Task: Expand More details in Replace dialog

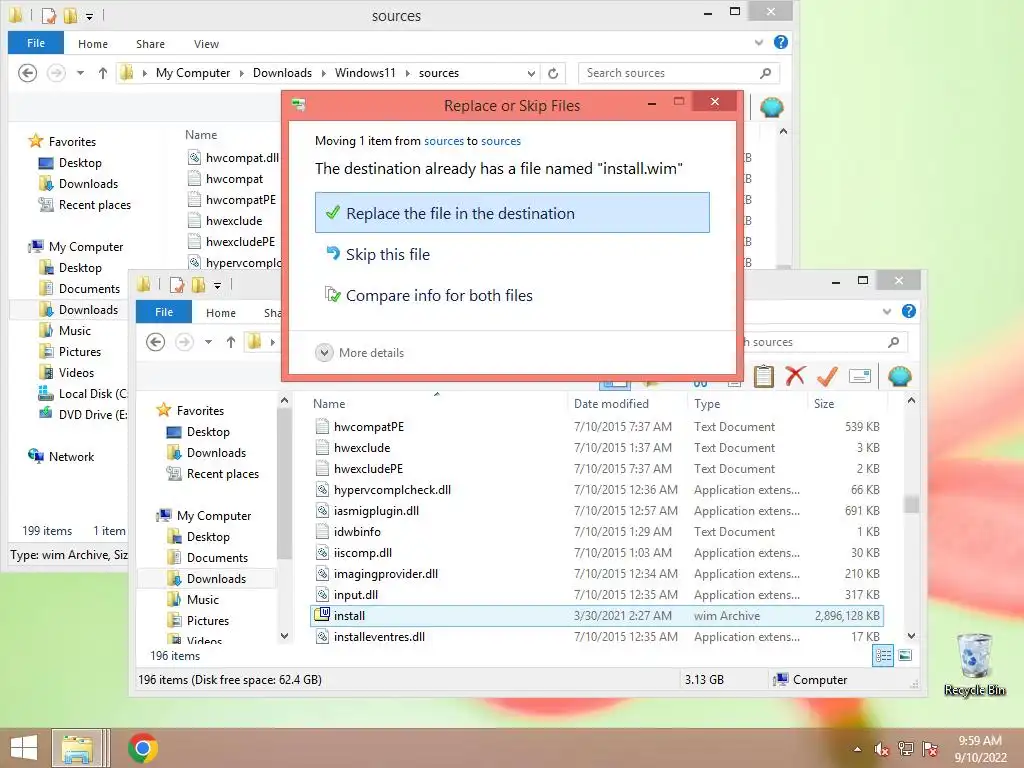Action: tap(360, 353)
